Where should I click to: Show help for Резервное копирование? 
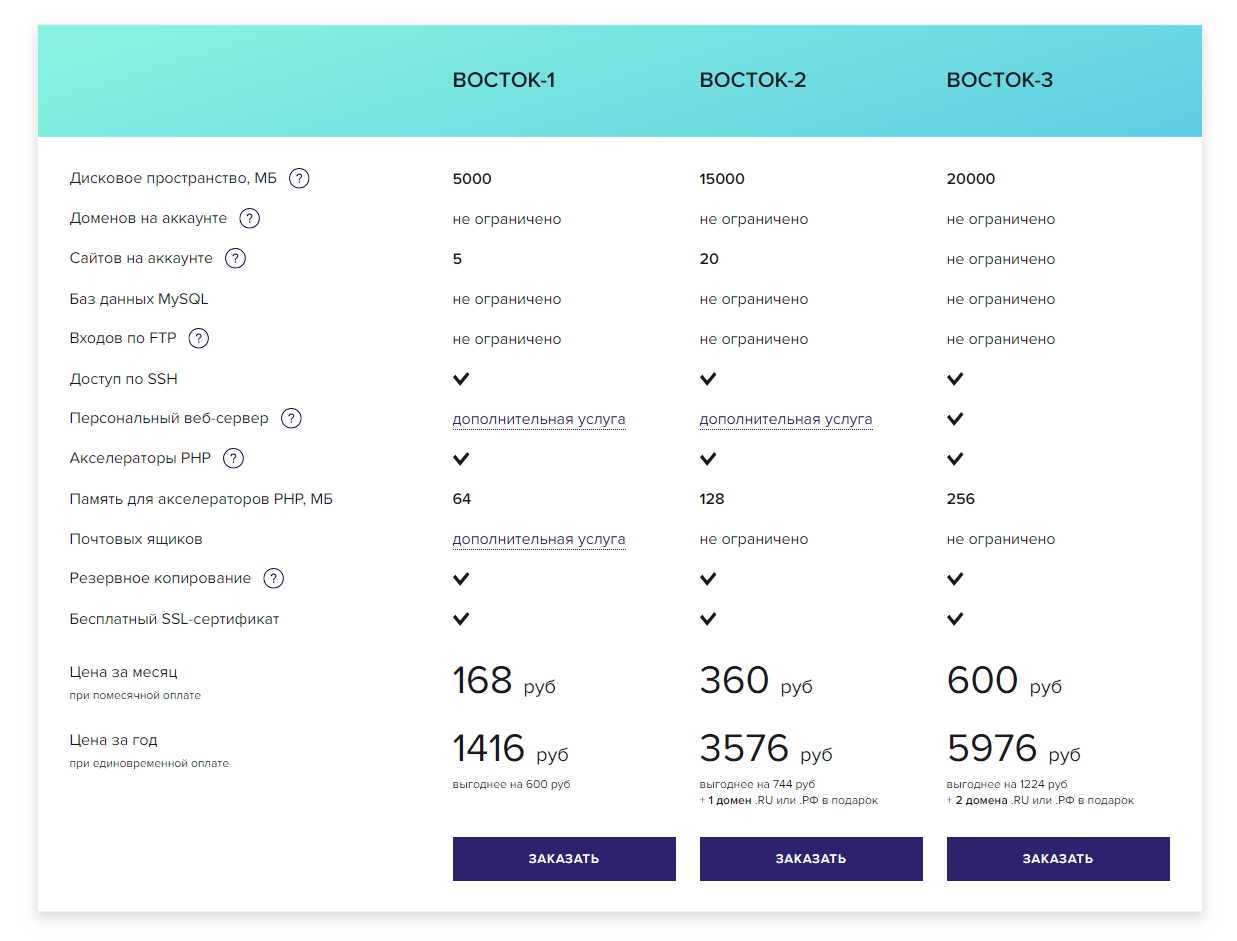pyautogui.click(x=274, y=579)
